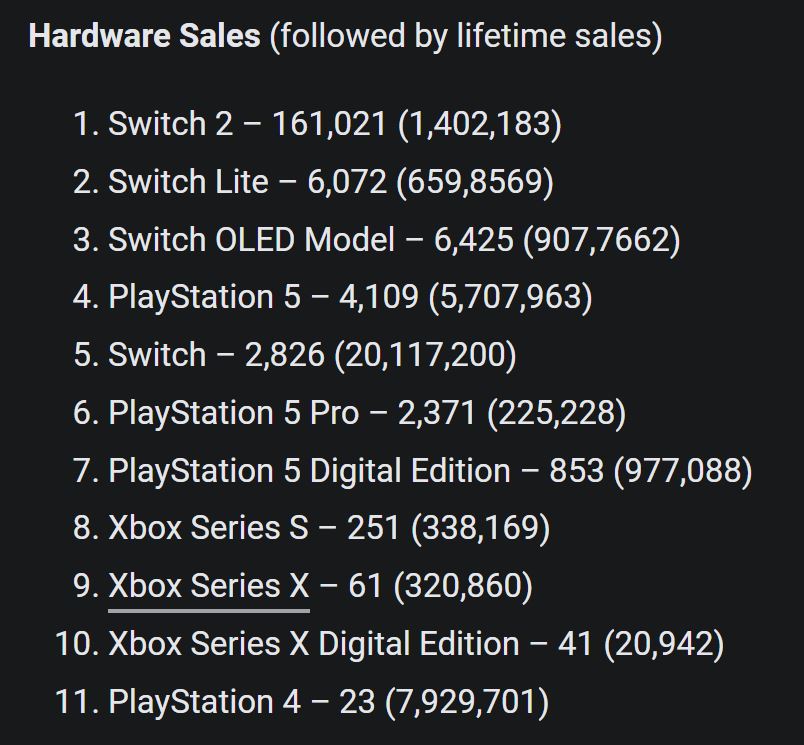Click the lifetime figure 1,402,183
The width and height of the screenshot is (804, 745).
tap(480, 124)
